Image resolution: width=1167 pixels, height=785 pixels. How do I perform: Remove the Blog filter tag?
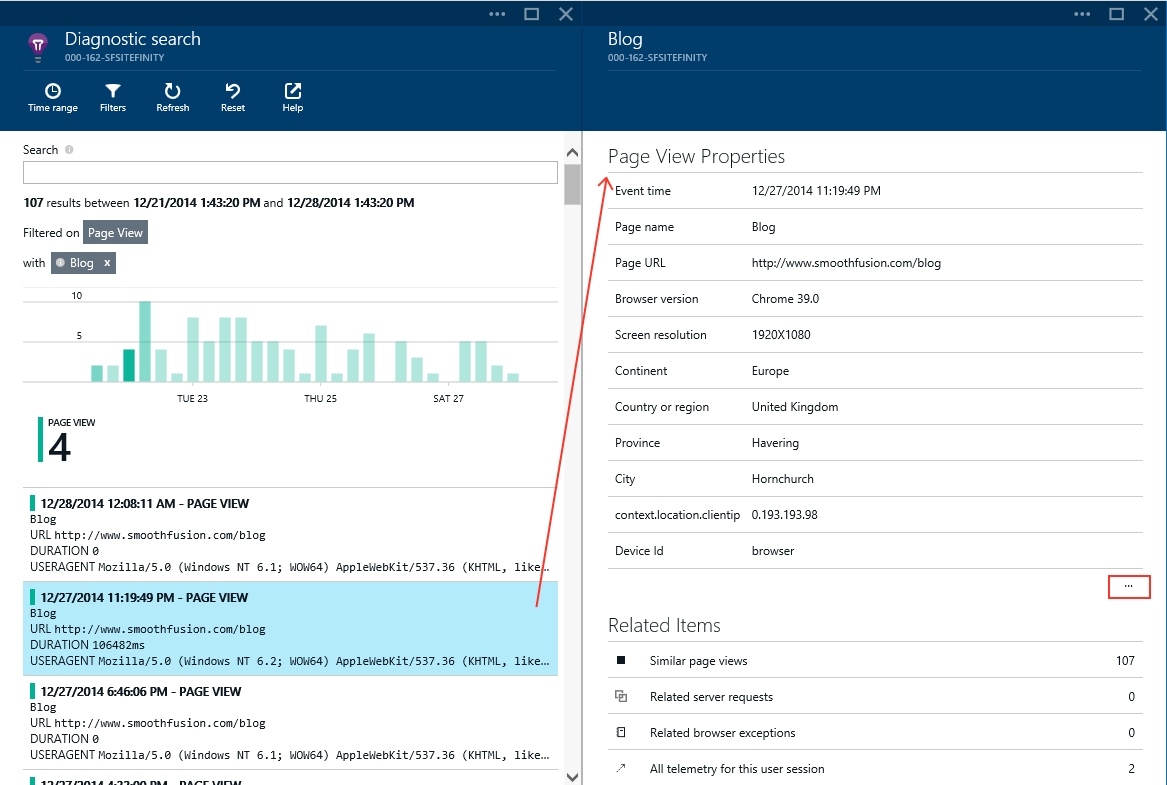(x=107, y=263)
